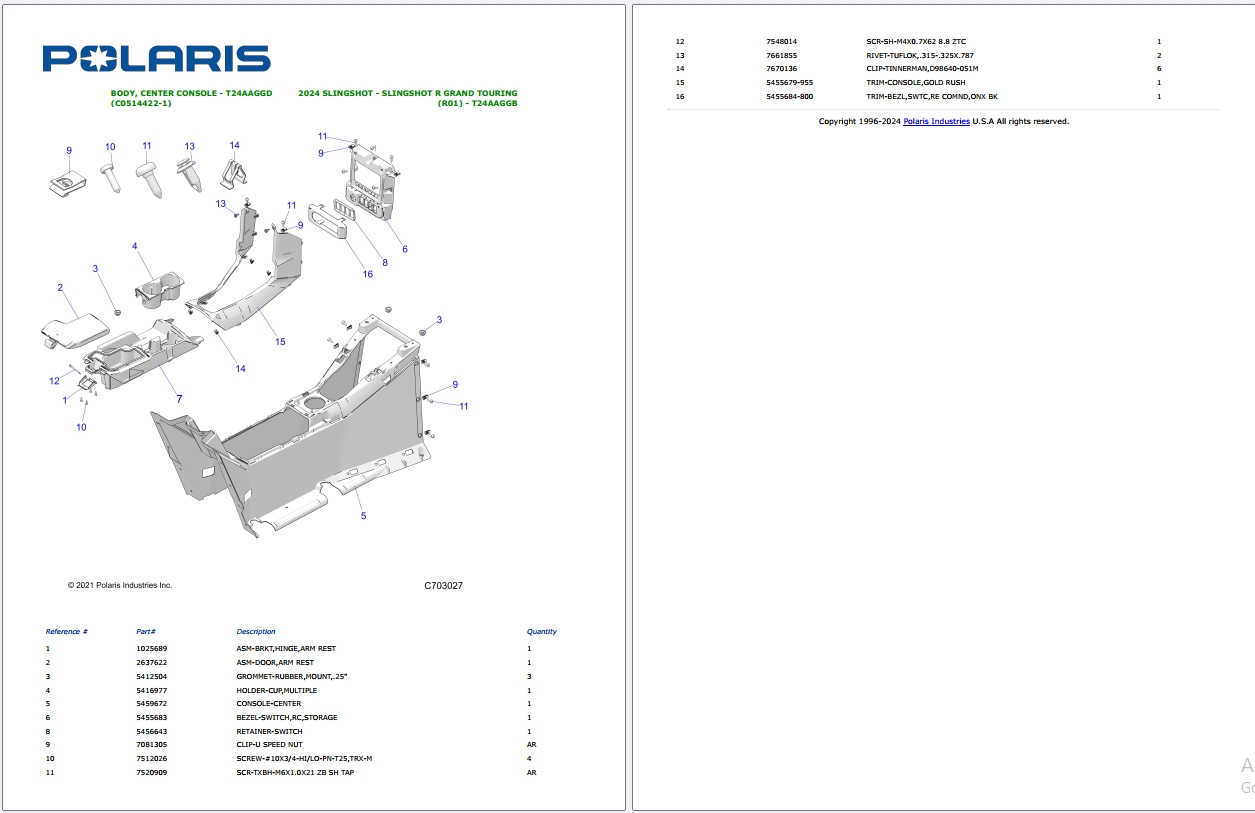1255x813 pixels.
Task: Select heading '2024 SLINGSHOT - SLINGSHOT R GRAND TOURING'
Action: [408, 93]
